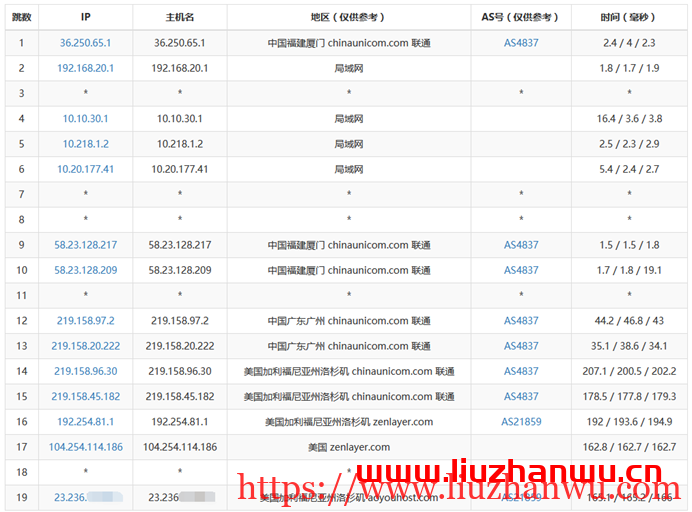The height and width of the screenshot is (512, 692).
Task: Select the 地区（仅供参考）column header
Action: (x=349, y=17)
